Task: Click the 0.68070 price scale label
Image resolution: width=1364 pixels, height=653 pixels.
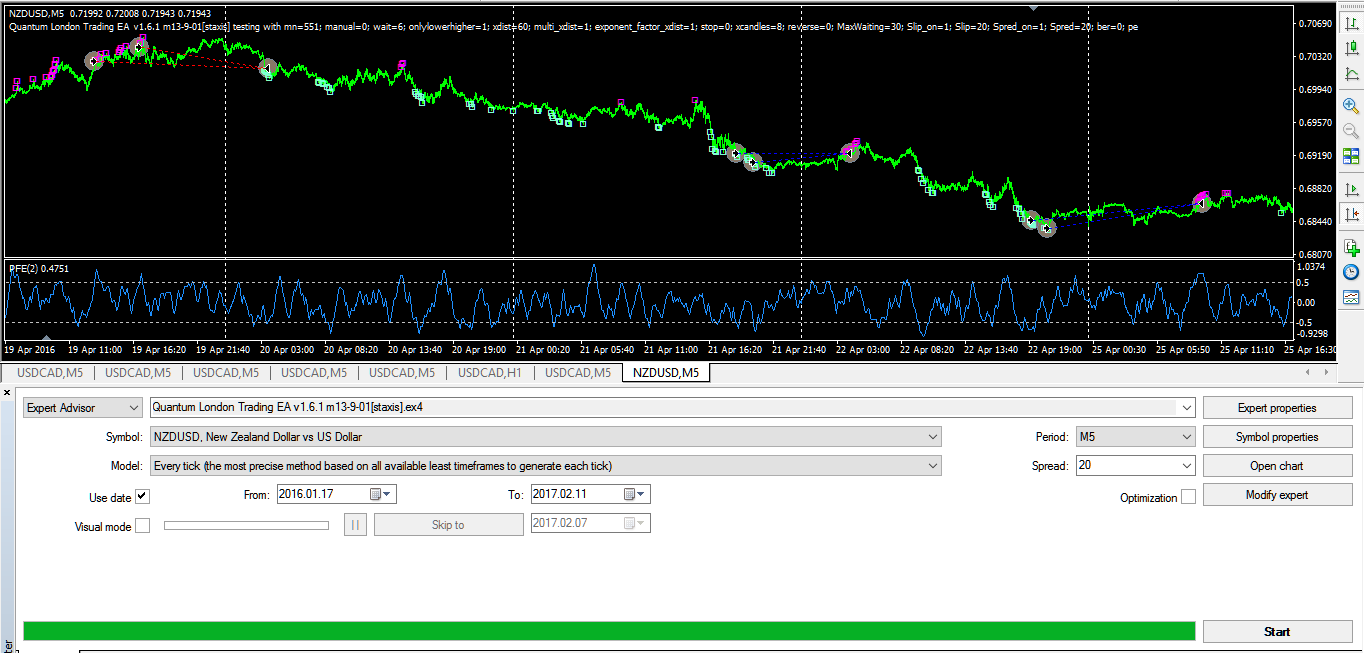Action: coord(1314,254)
